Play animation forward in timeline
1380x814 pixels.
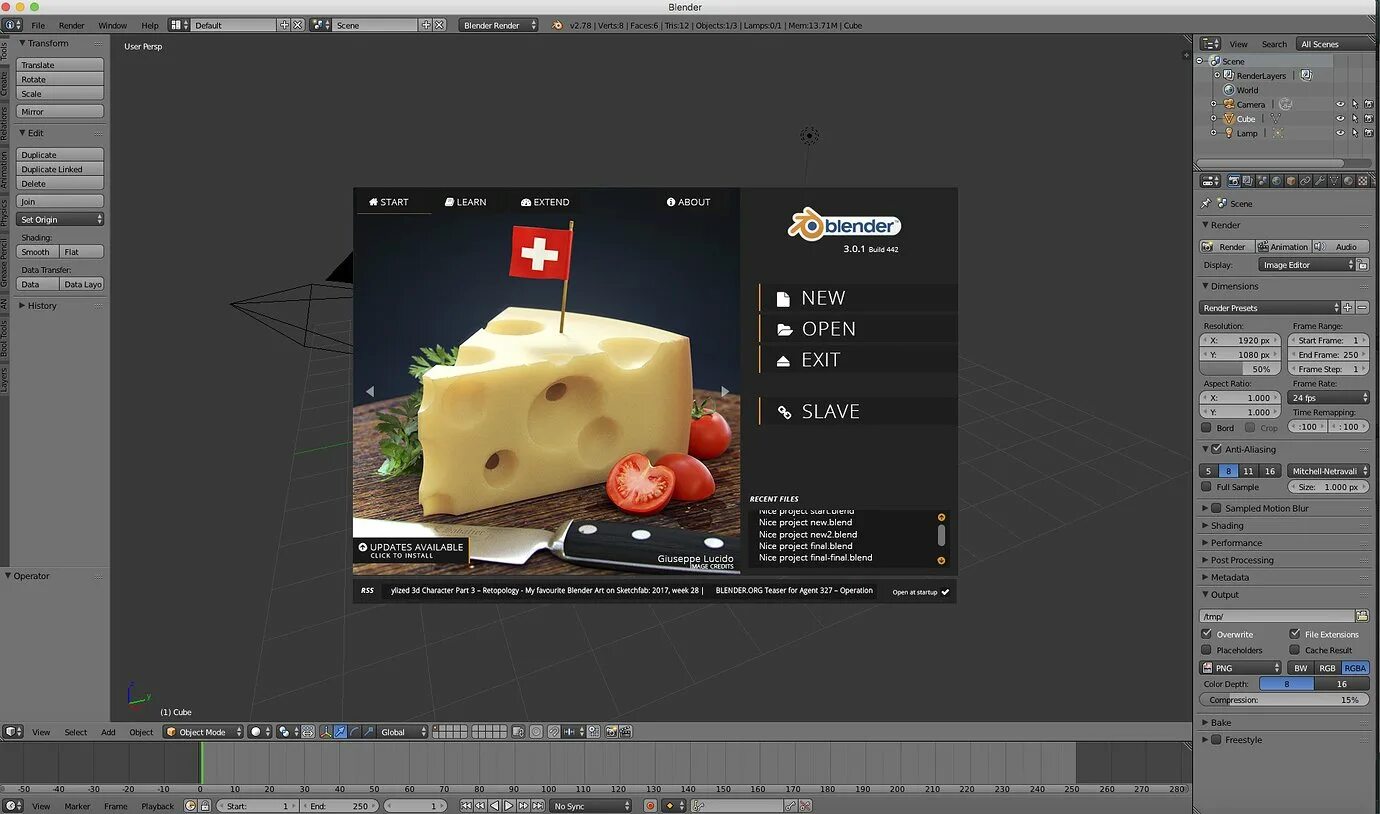click(x=508, y=806)
